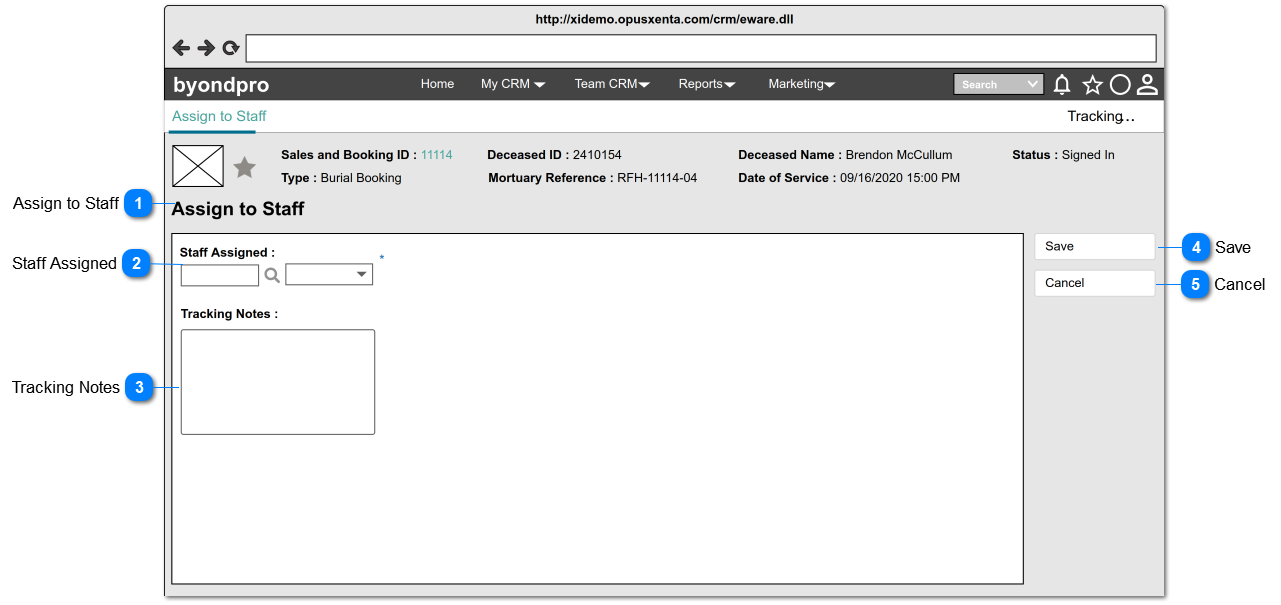
Task: Select the Assign to Staff tab
Action: tap(219, 116)
